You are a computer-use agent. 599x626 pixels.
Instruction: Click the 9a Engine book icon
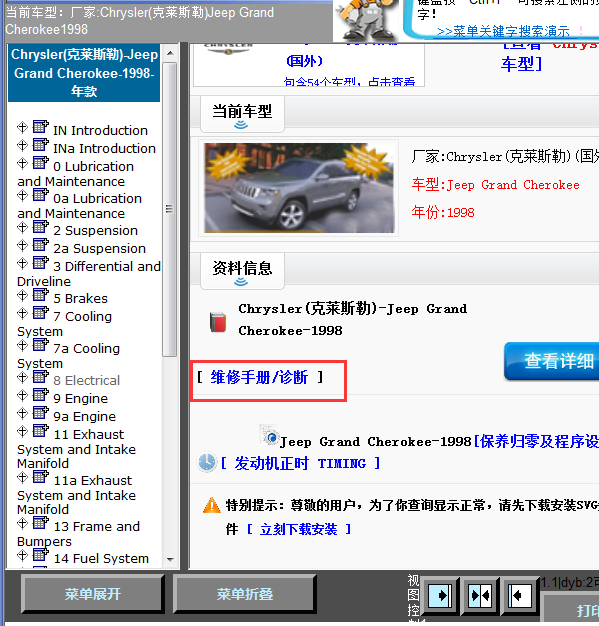pyautogui.click(x=40, y=412)
